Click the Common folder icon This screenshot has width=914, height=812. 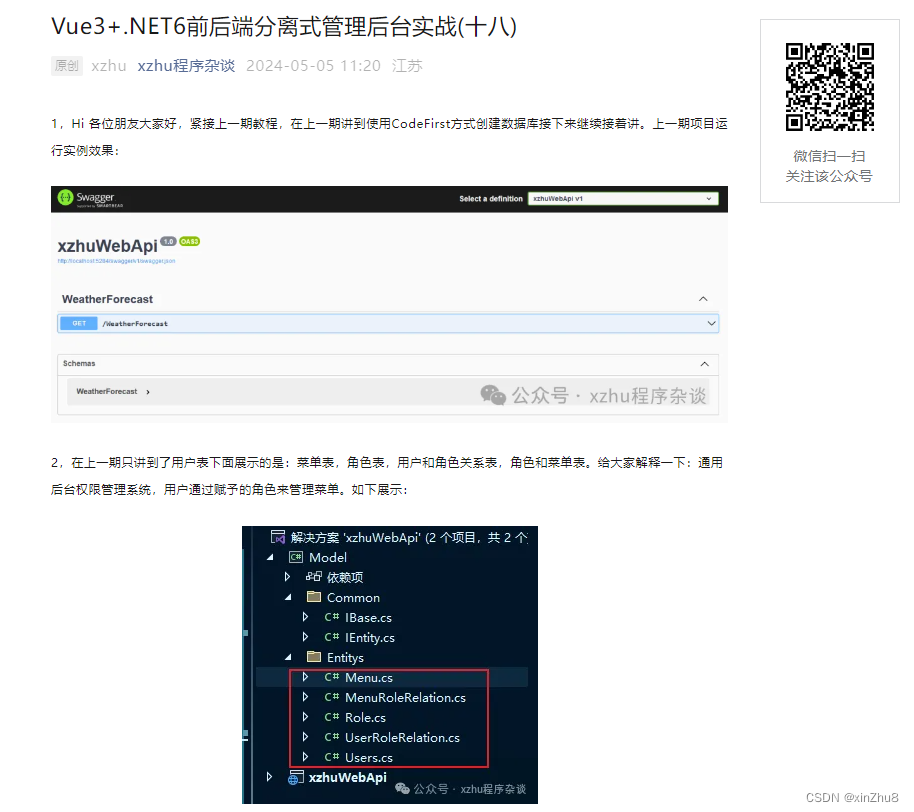coord(314,597)
